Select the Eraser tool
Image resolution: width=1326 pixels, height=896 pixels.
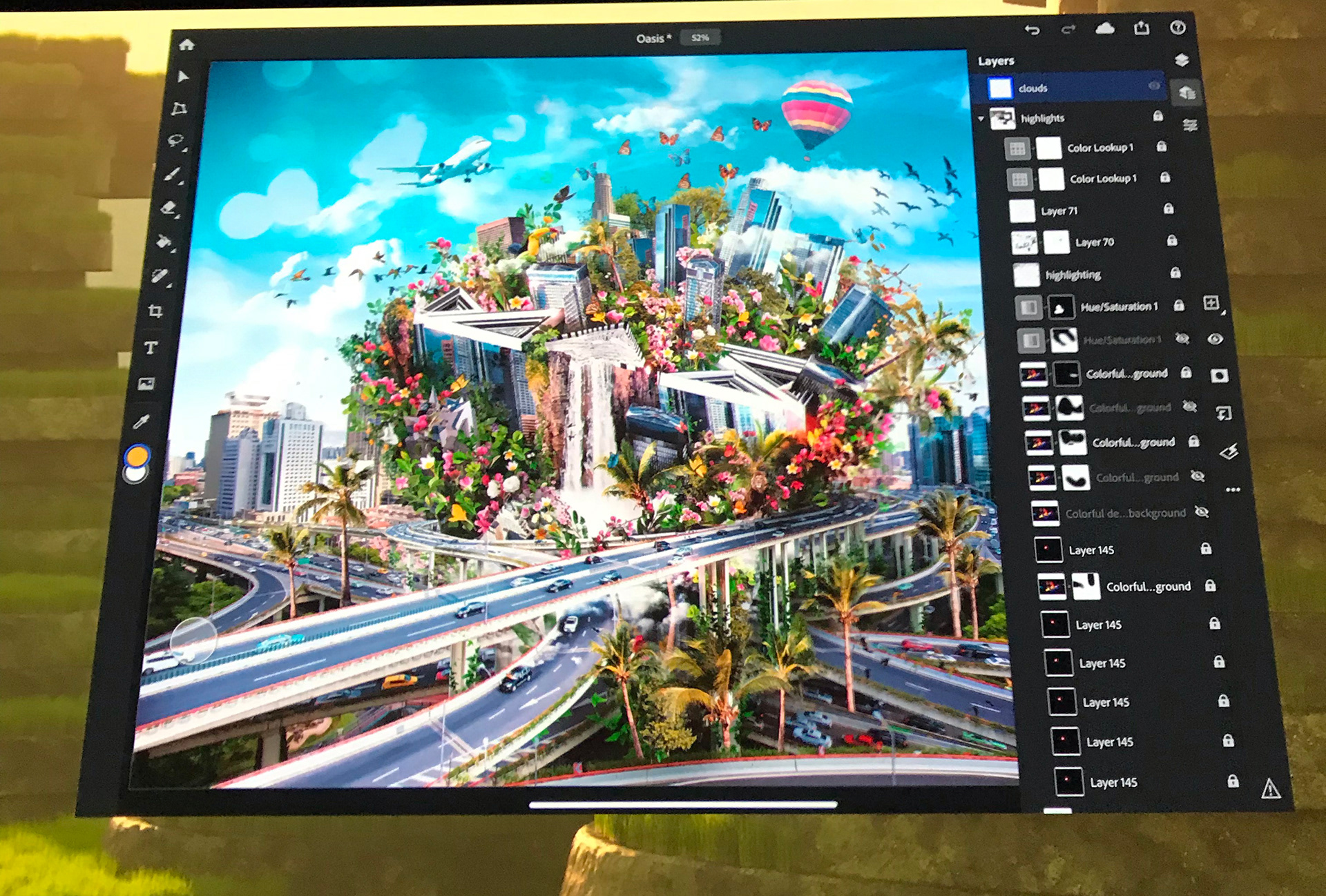[x=169, y=208]
